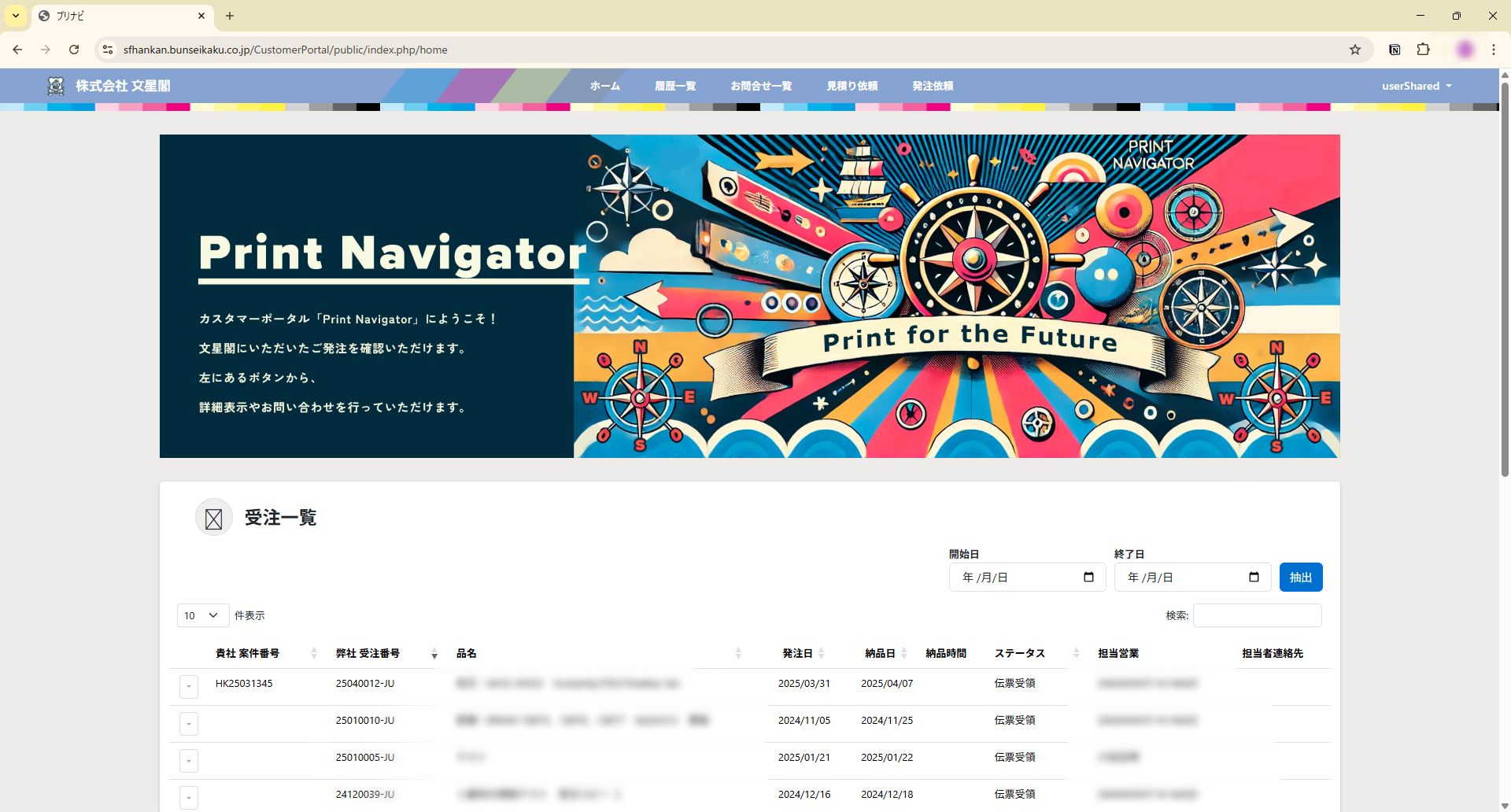This screenshot has height=812, width=1511.
Task: Bookmark this page with the star icon
Action: pos(1354,50)
